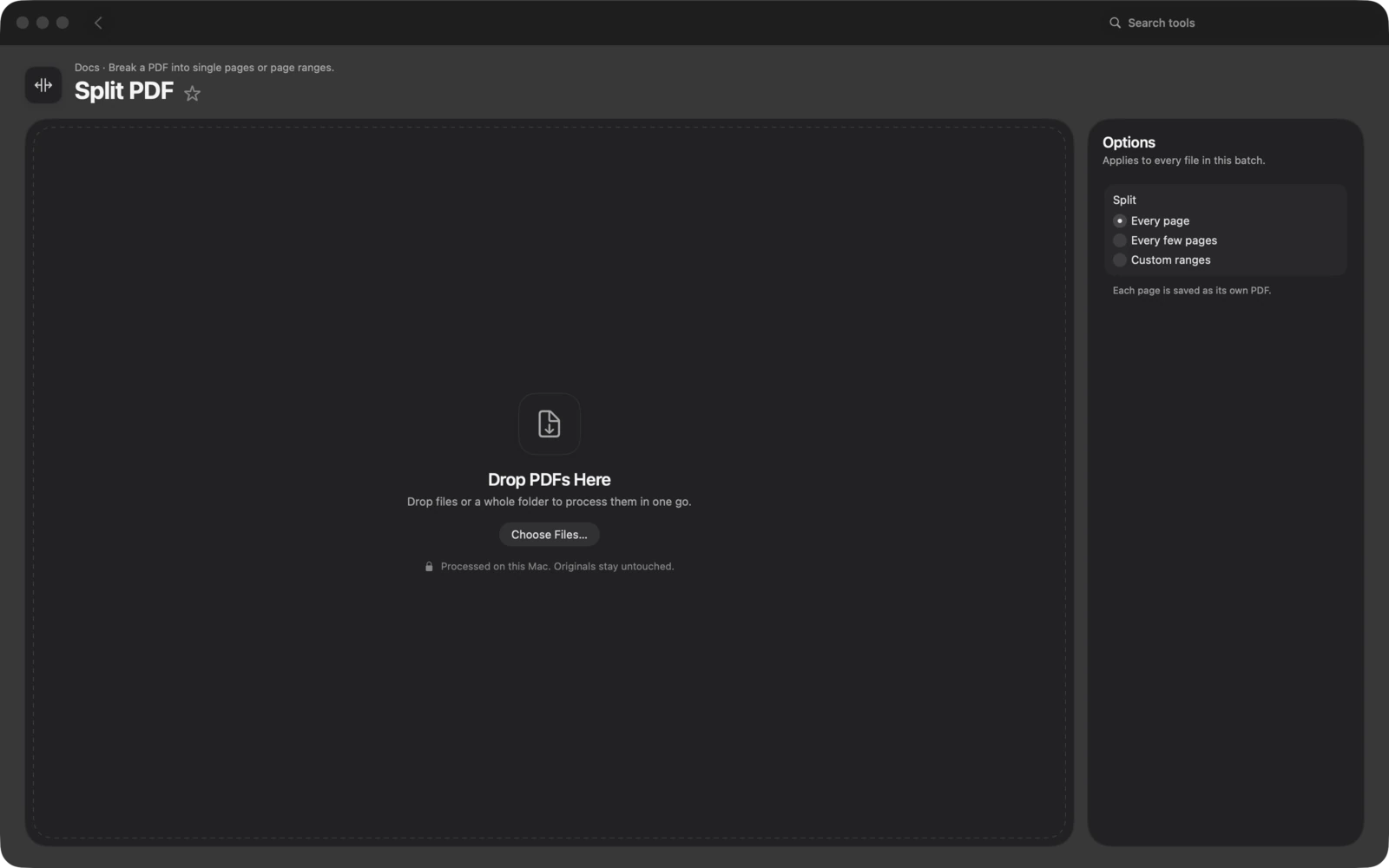Favorite Split PDF with the star icon
The height and width of the screenshot is (868, 1389).
192,93
